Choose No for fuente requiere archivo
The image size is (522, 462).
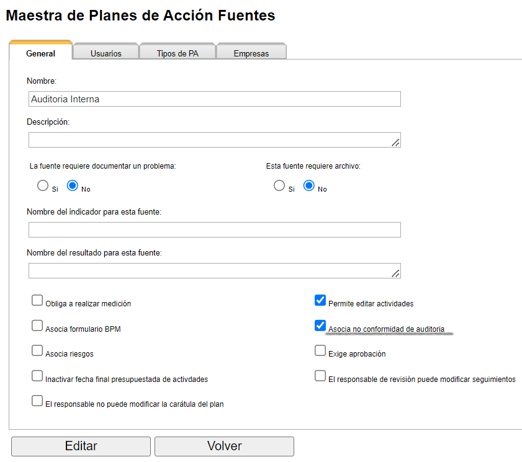(x=309, y=185)
